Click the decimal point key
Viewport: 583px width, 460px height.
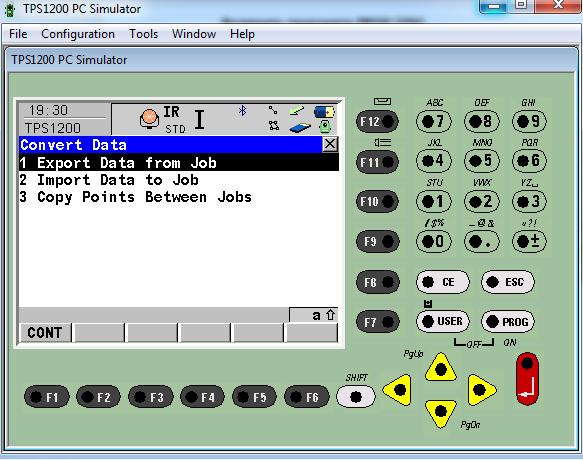click(481, 241)
